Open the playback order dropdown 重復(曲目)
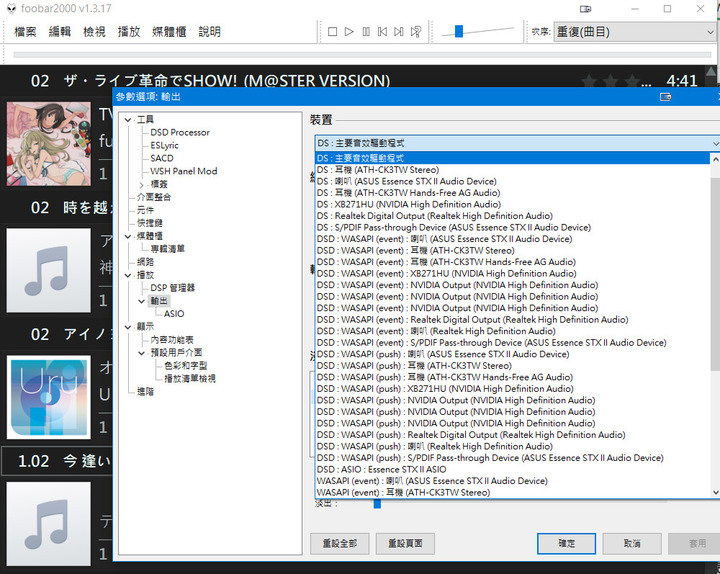The width and height of the screenshot is (720, 574). pos(635,32)
